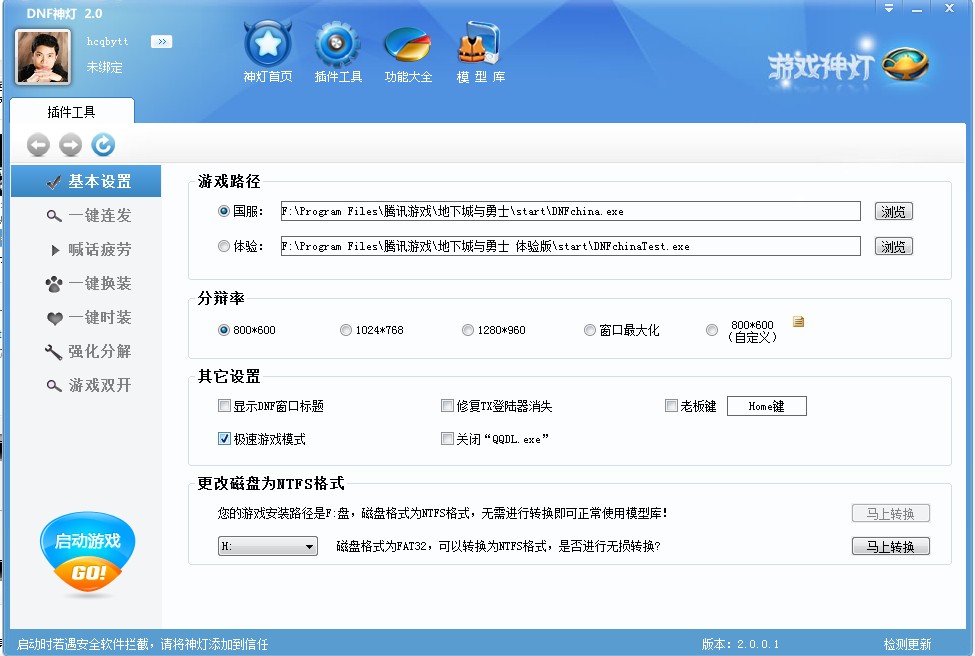Click the 磁盘格式为FAT32 conversion prompt text
Screen dimensions: 975x656
click(498, 546)
